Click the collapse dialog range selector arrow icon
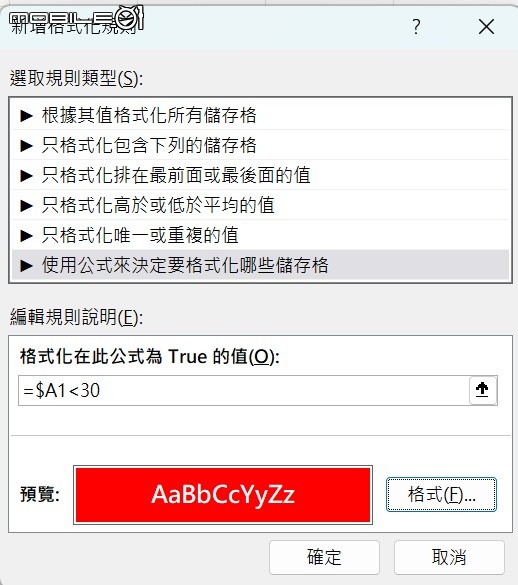 (x=483, y=390)
